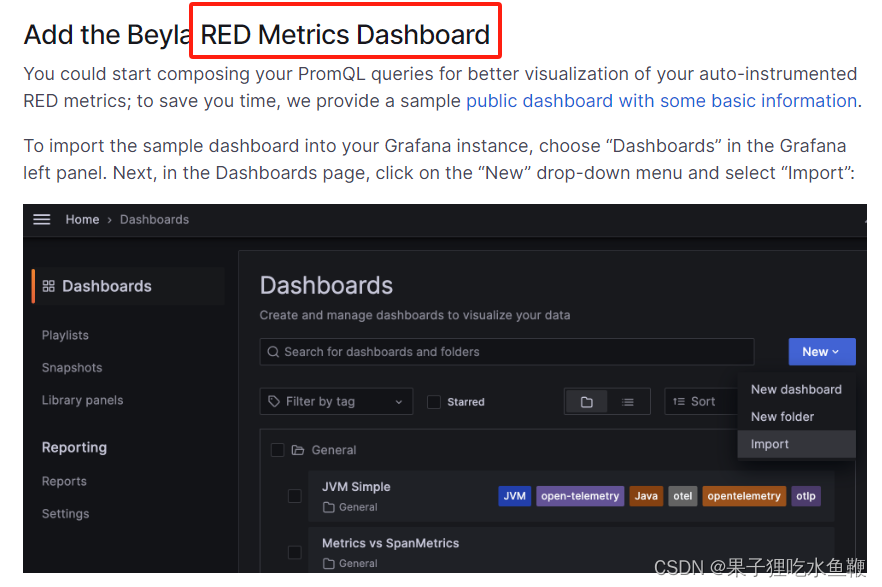882x587 pixels.
Task: Click the purple open-telemetry tag
Action: pyautogui.click(x=580, y=496)
